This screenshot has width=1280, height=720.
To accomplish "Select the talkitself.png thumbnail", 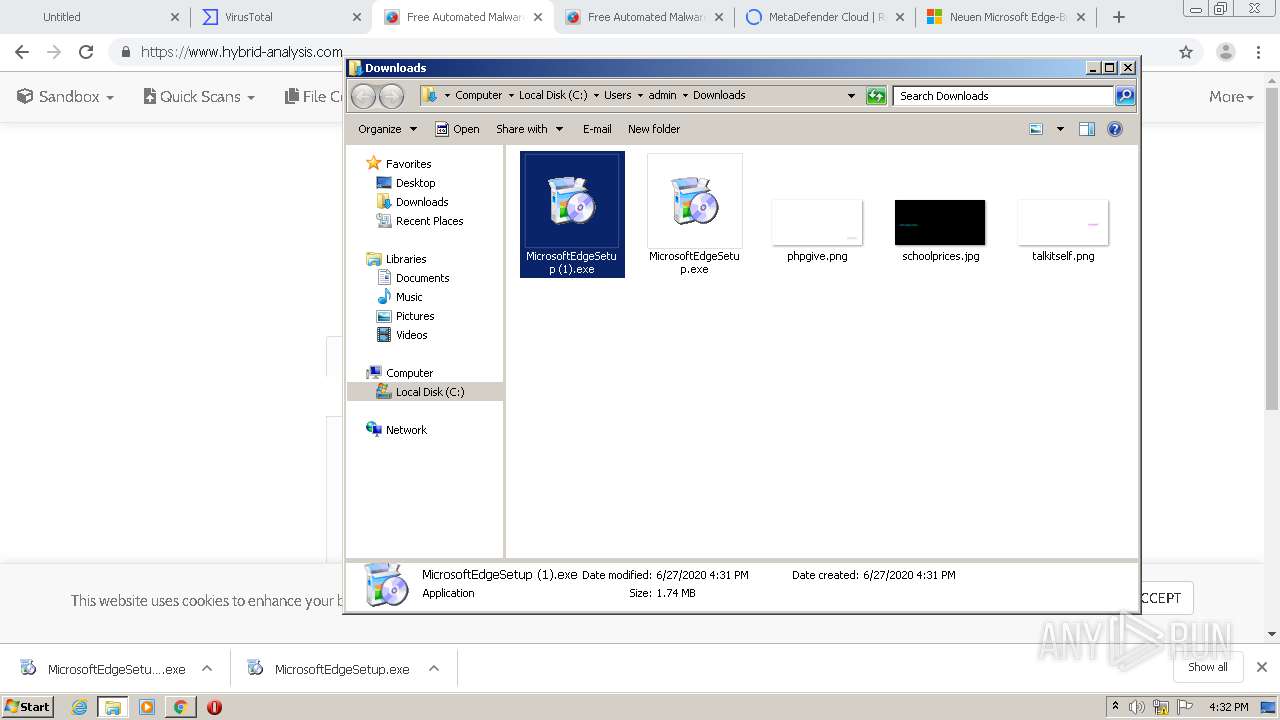I will [x=1063, y=222].
